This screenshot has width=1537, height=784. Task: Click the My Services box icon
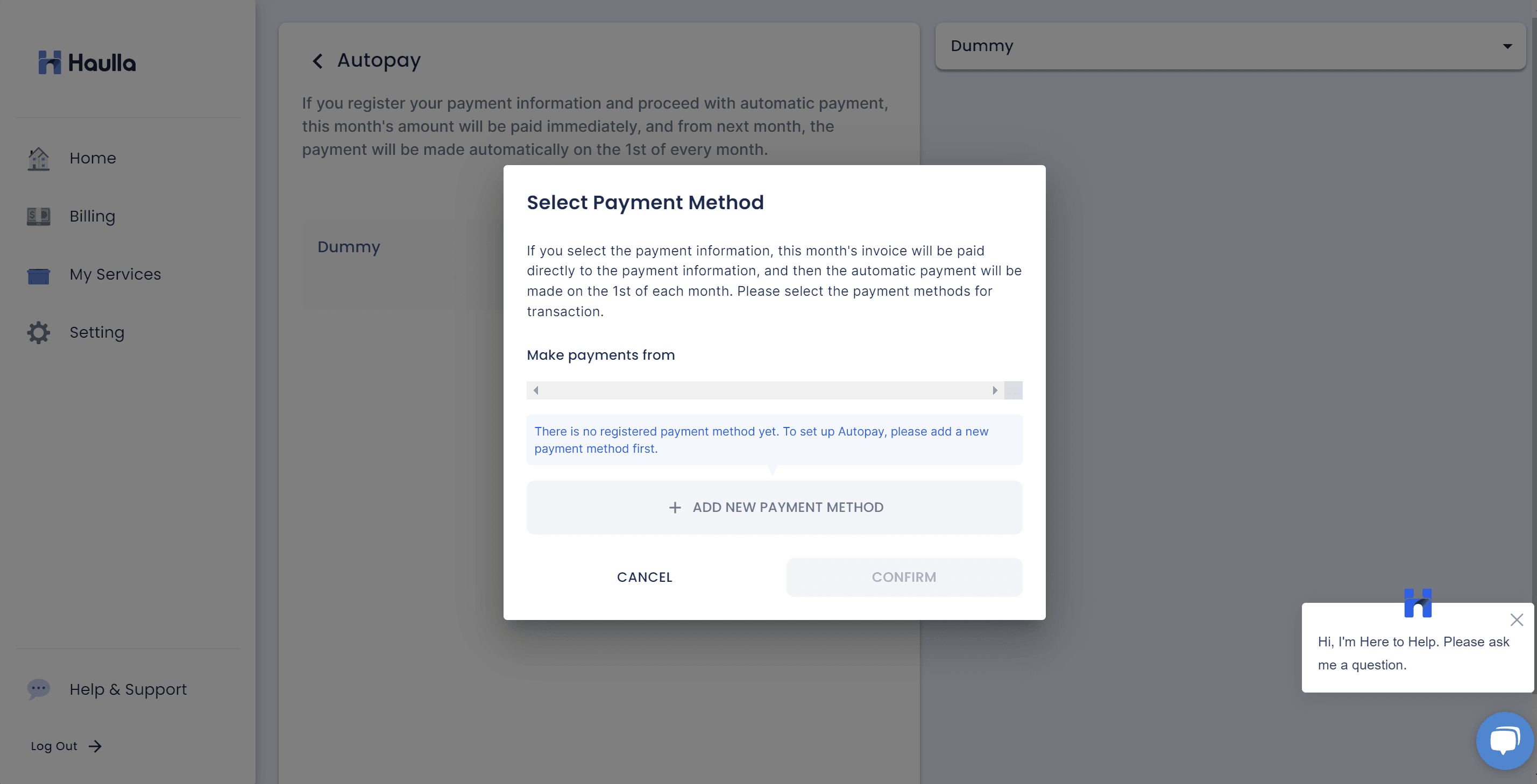point(39,275)
